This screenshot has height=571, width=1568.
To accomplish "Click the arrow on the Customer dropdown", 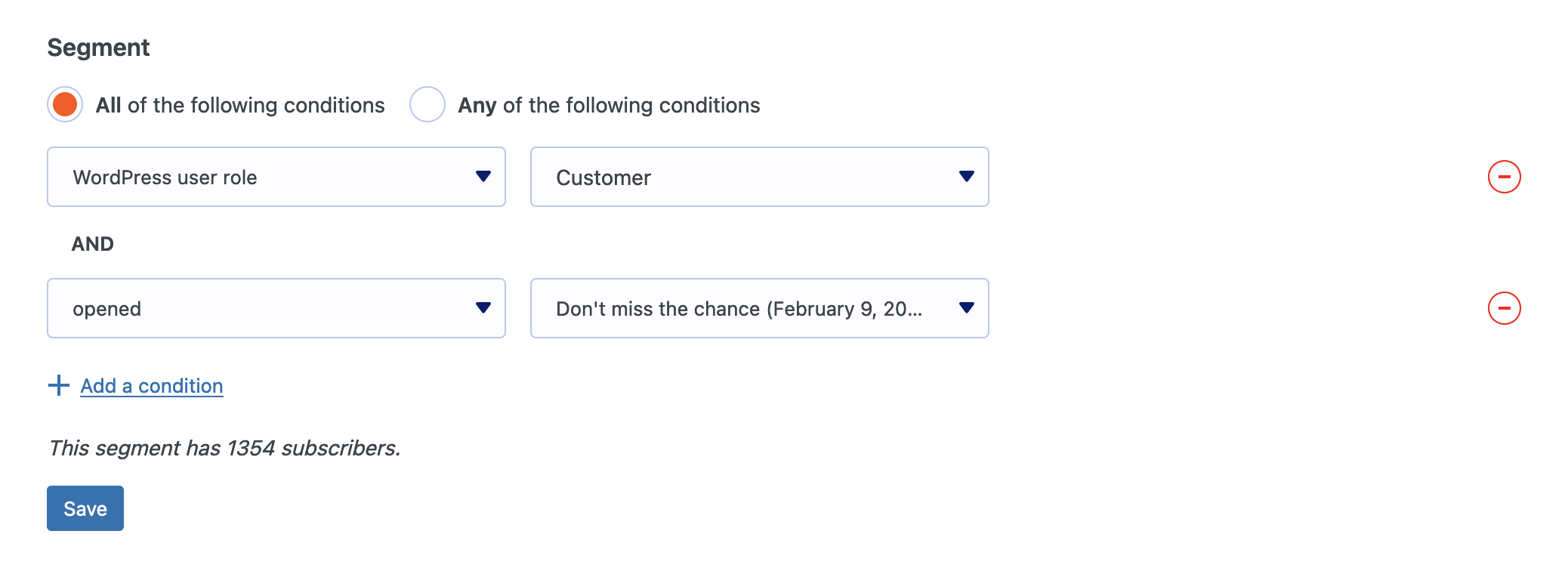I will click(x=966, y=177).
